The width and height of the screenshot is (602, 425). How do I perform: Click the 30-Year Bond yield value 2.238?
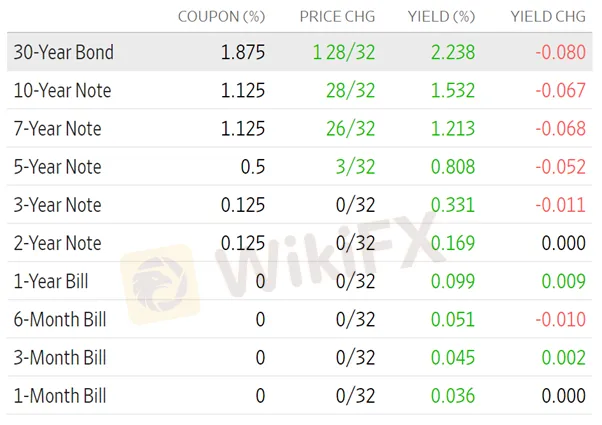point(453,52)
